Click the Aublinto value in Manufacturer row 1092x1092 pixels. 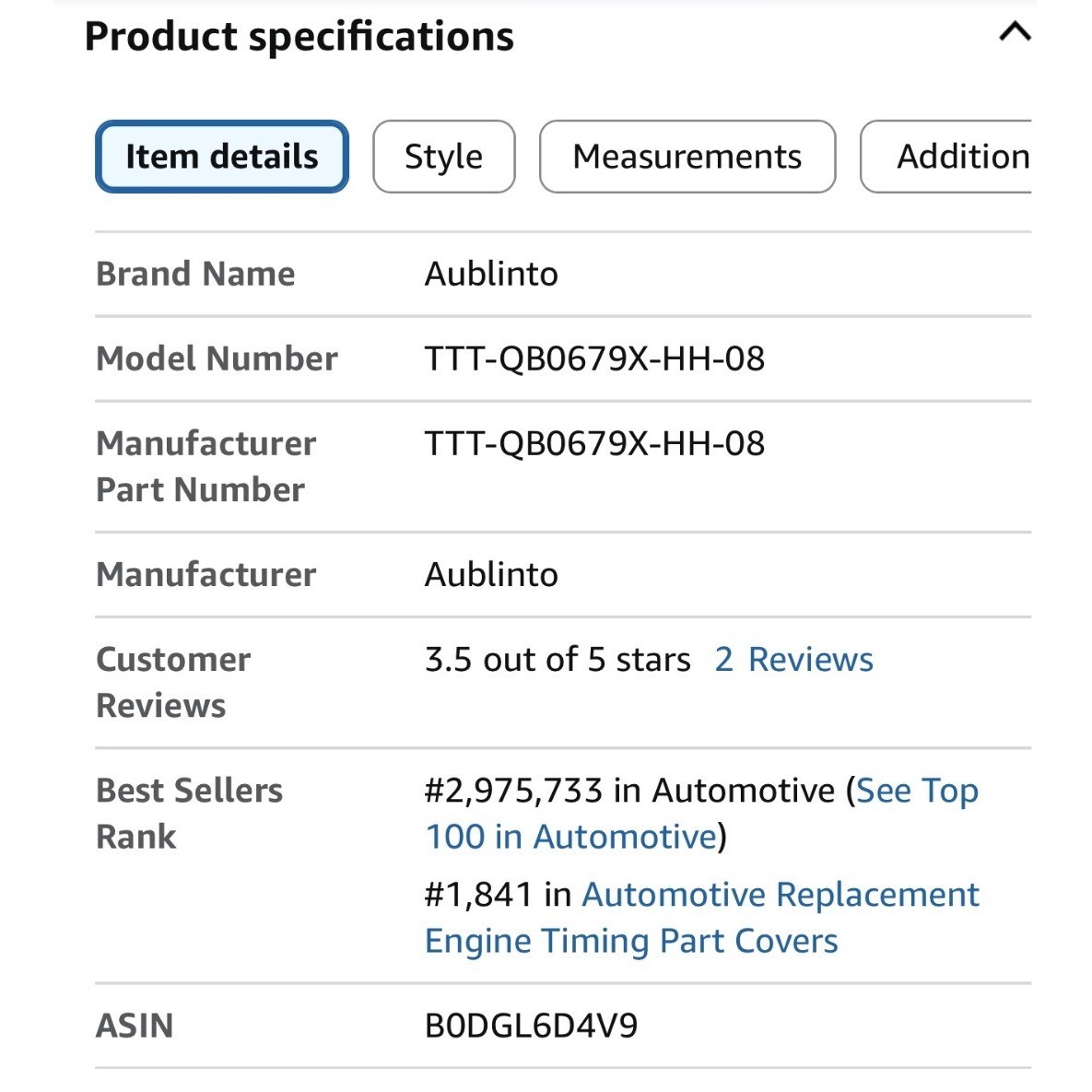click(x=491, y=575)
